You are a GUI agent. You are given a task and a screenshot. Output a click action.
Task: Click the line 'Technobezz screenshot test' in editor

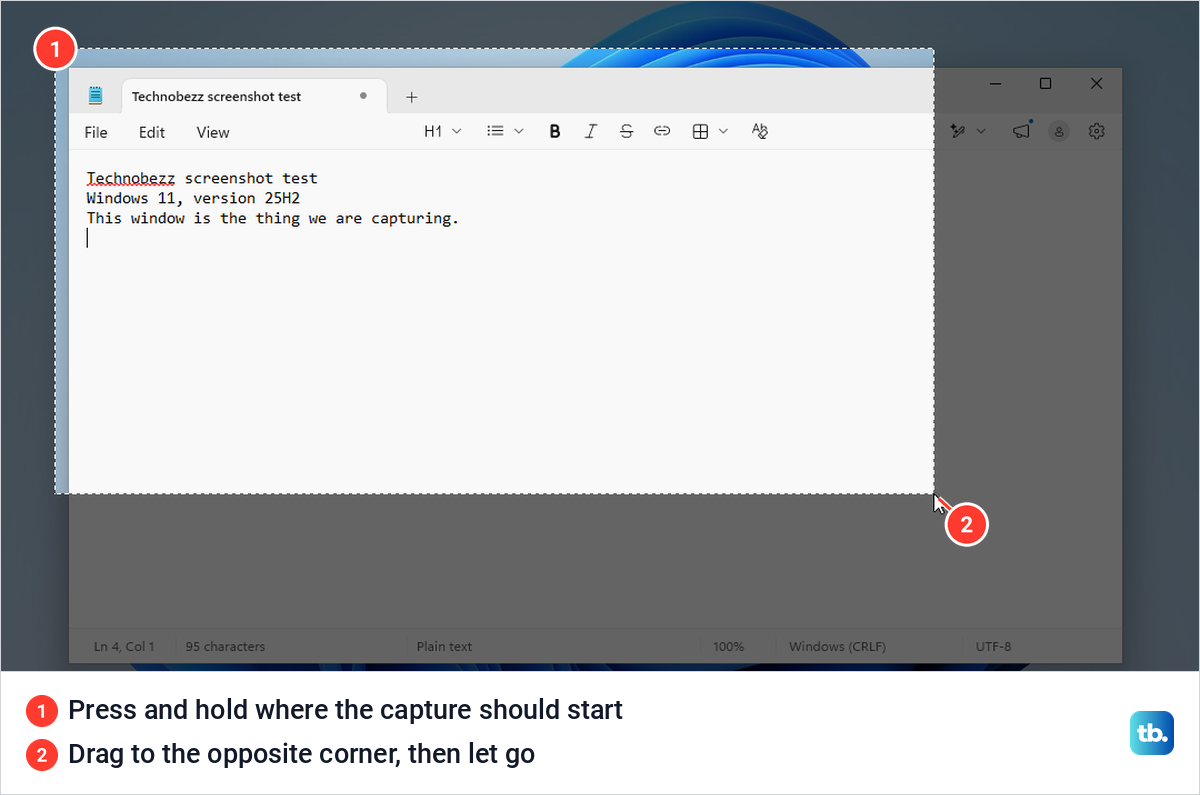click(202, 178)
